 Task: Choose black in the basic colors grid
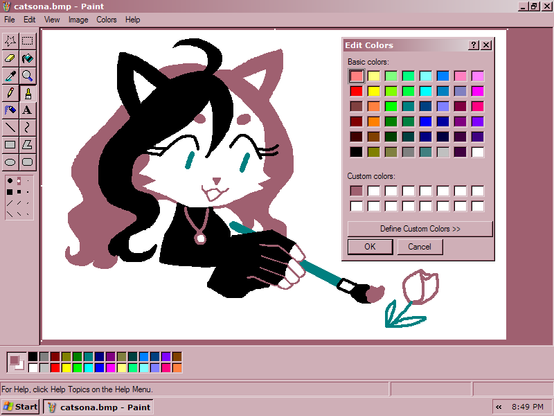tap(356, 152)
